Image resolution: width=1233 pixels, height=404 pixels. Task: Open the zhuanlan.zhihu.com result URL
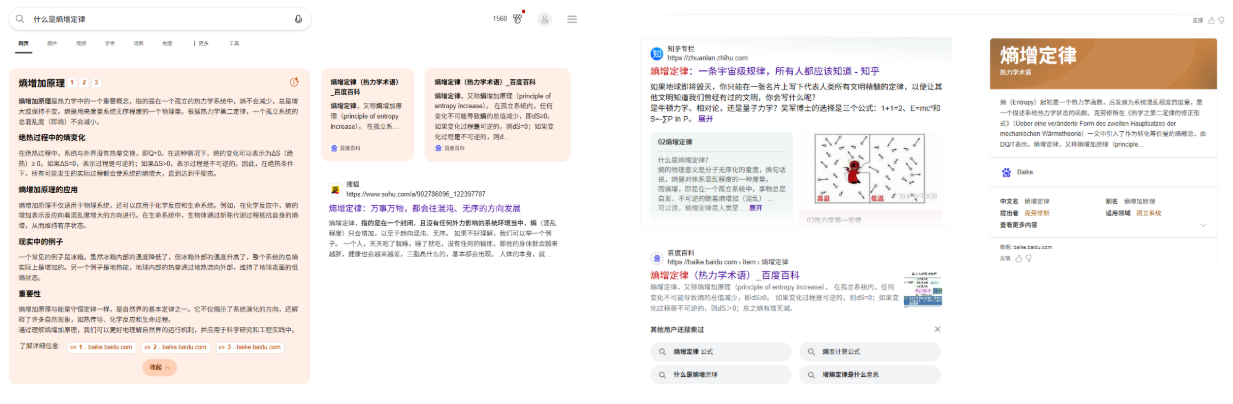(x=707, y=58)
